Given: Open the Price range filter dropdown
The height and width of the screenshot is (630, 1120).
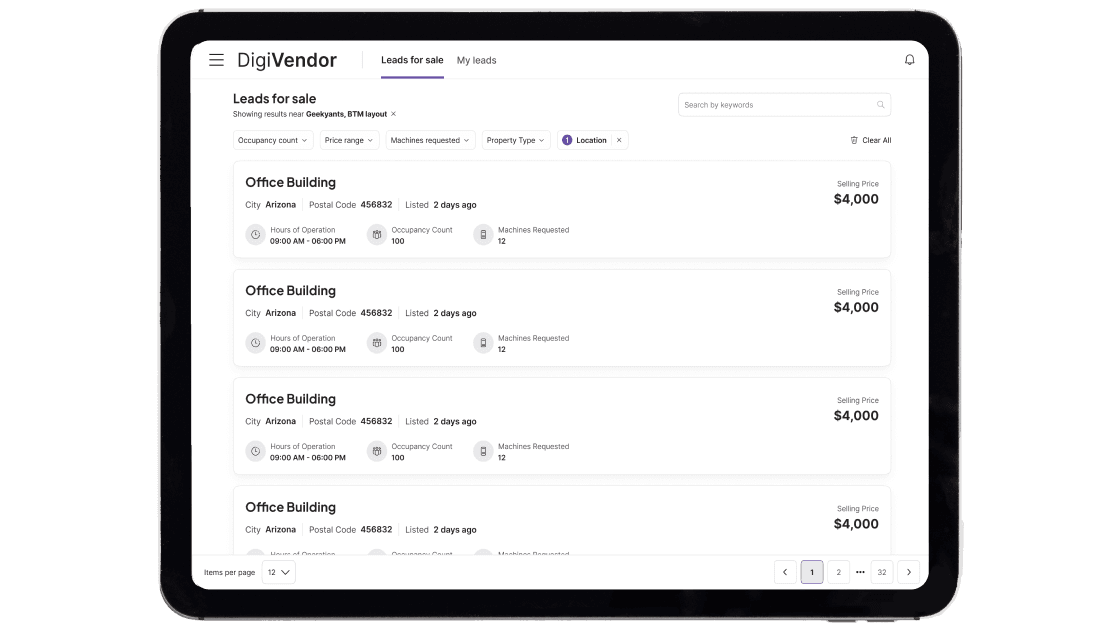Looking at the screenshot, I should 349,140.
